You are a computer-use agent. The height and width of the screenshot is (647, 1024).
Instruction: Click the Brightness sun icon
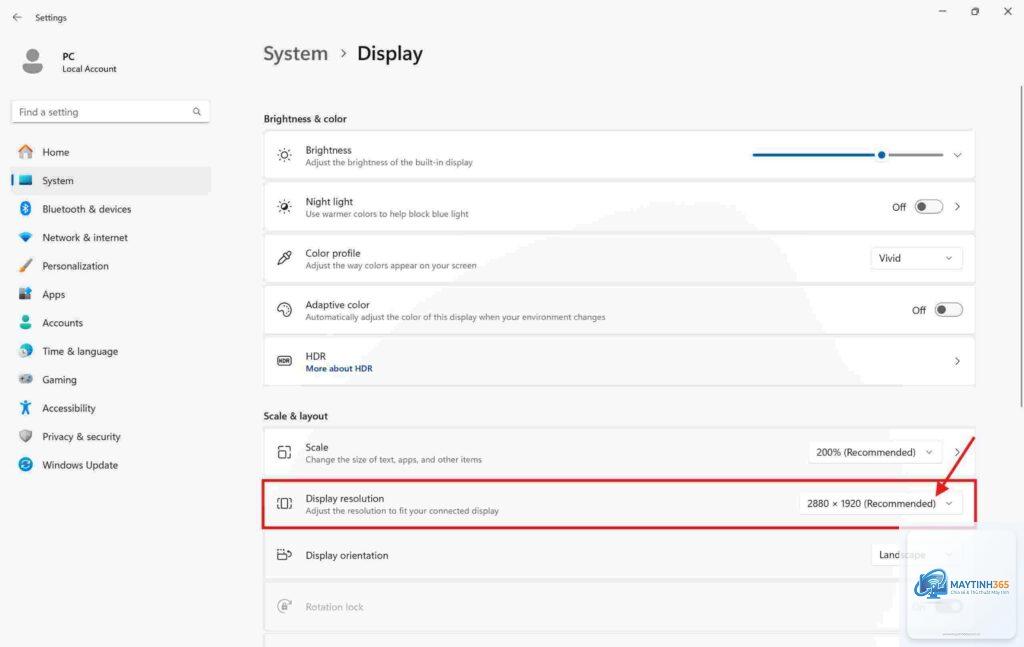click(x=284, y=155)
